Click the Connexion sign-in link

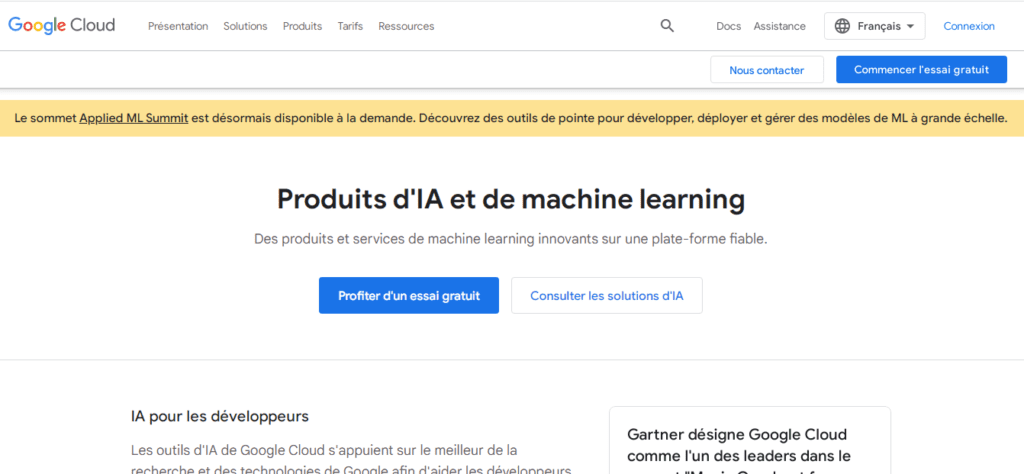(x=969, y=26)
